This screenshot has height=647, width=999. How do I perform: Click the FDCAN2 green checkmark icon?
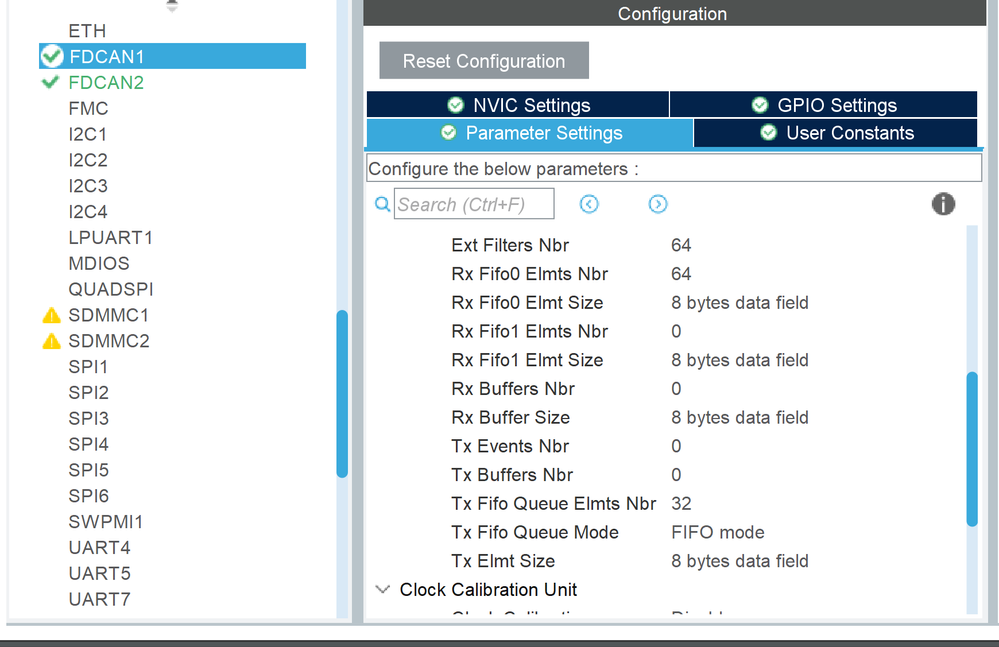tap(50, 82)
